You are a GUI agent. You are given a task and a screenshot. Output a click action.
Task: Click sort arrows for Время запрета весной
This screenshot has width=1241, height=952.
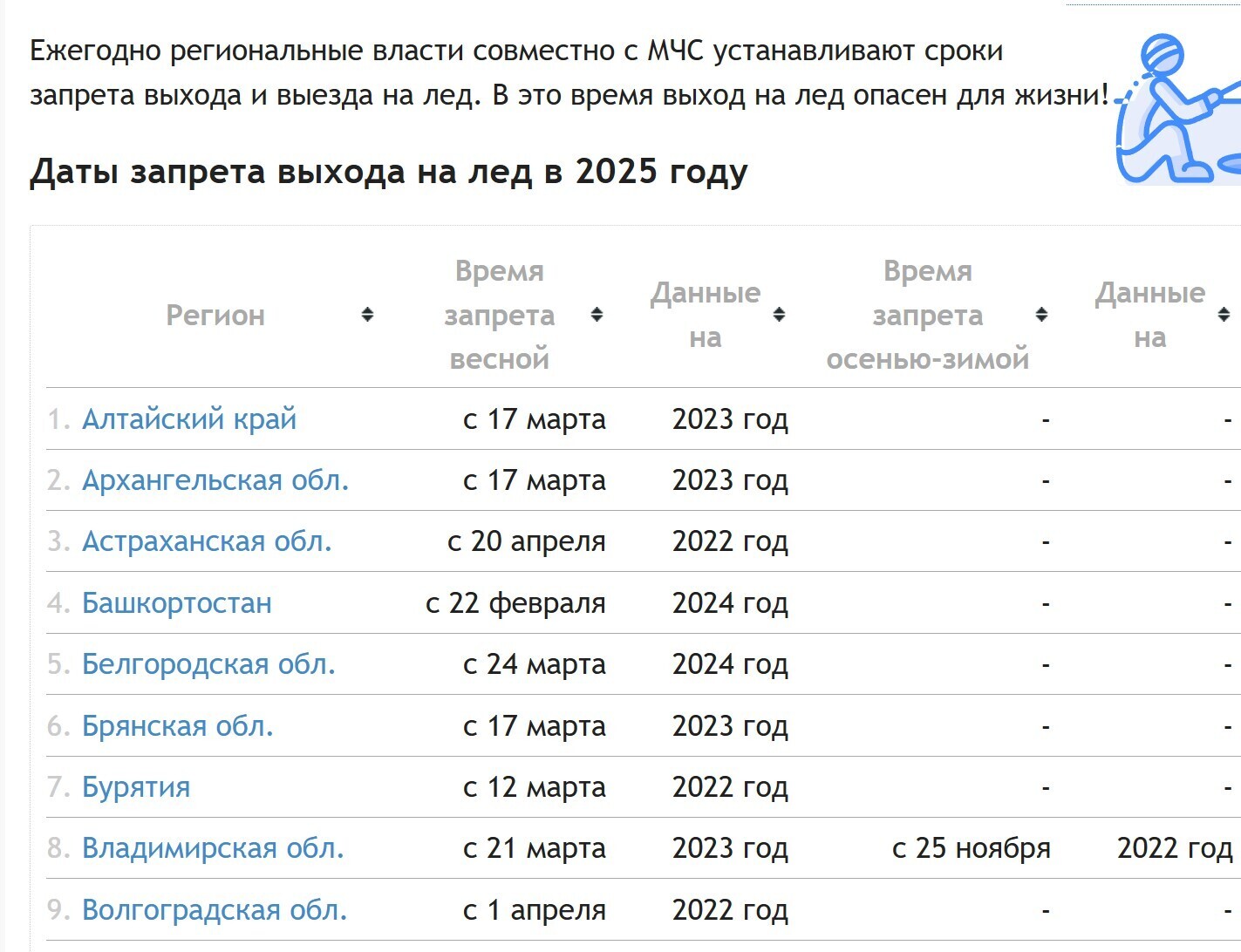pyautogui.click(x=597, y=315)
